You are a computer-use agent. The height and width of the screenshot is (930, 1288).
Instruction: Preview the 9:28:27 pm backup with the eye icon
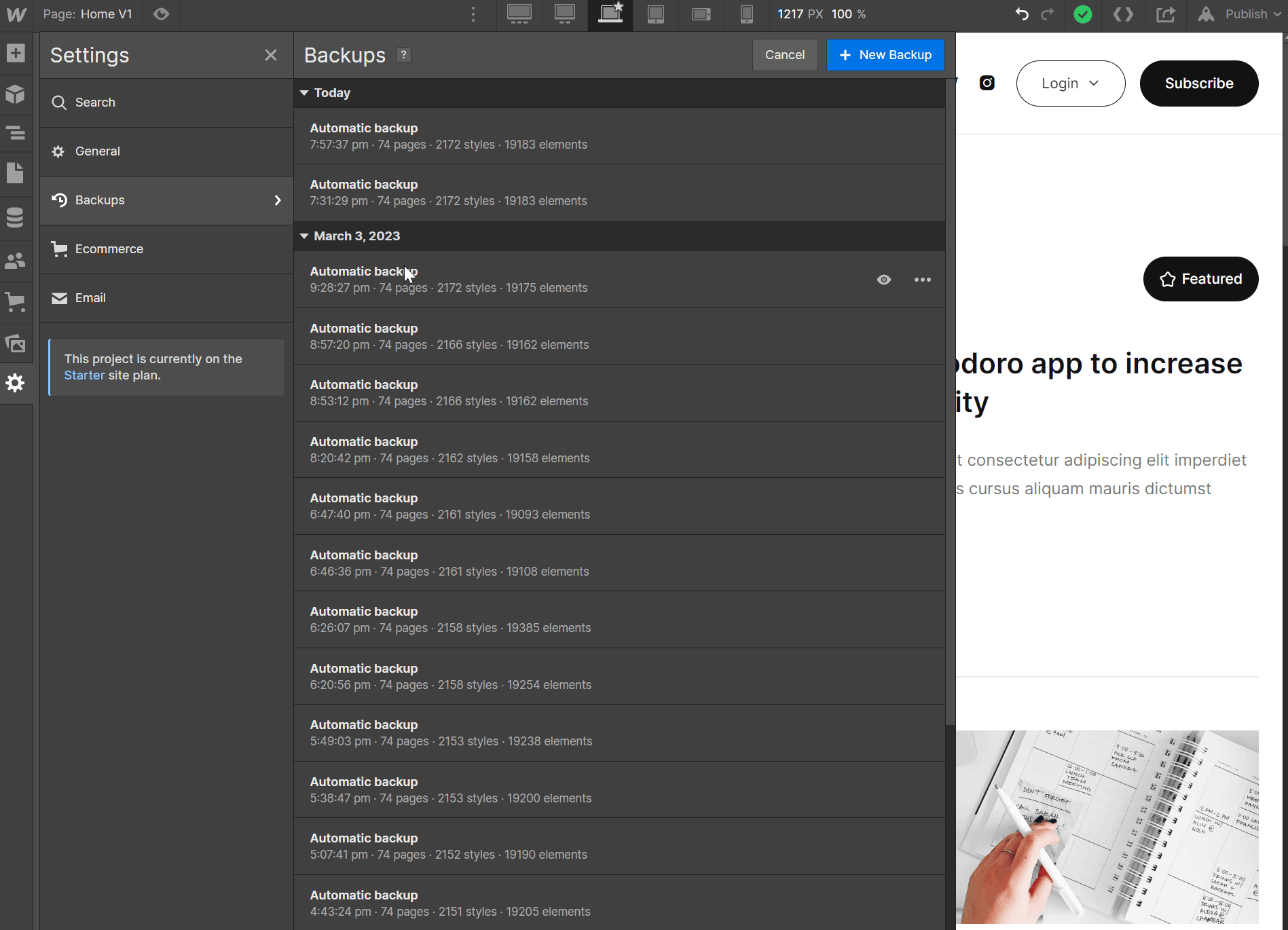tap(883, 280)
